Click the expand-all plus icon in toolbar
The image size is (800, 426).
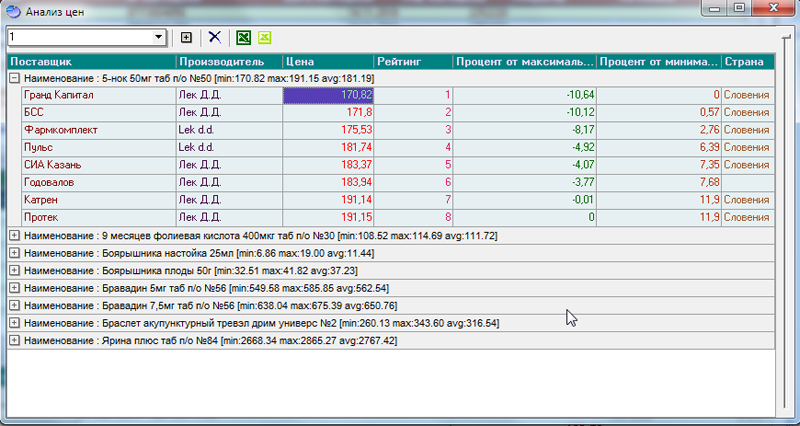coord(186,37)
